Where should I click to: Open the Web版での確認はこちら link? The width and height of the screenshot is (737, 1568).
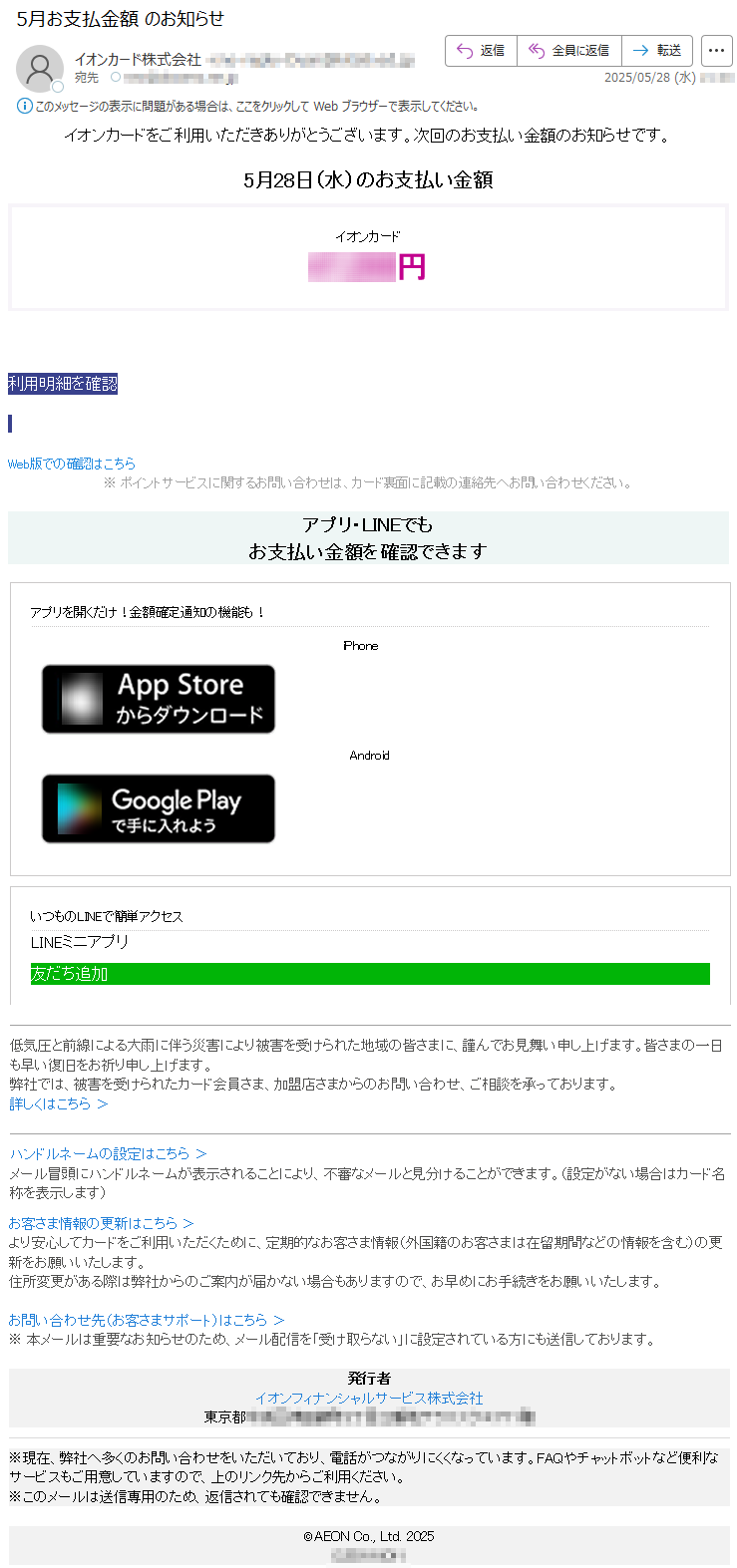point(72,464)
